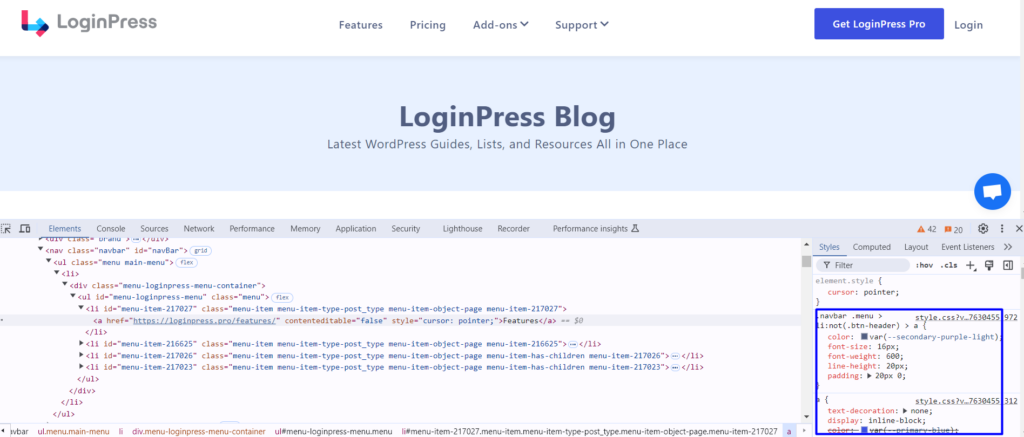Open color swatch for primary-blue variable
Viewport: 1024px width, 437px height.
point(865,430)
